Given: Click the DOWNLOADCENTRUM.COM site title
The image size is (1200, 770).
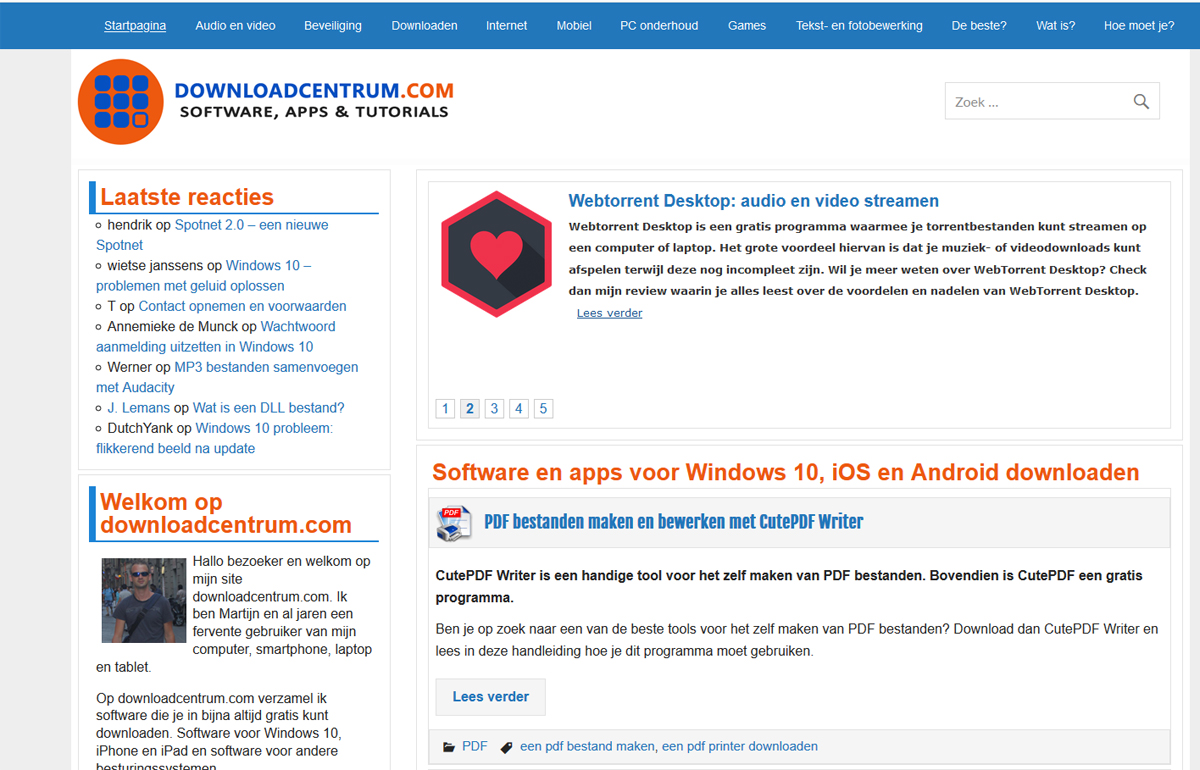Looking at the screenshot, I should [314, 91].
